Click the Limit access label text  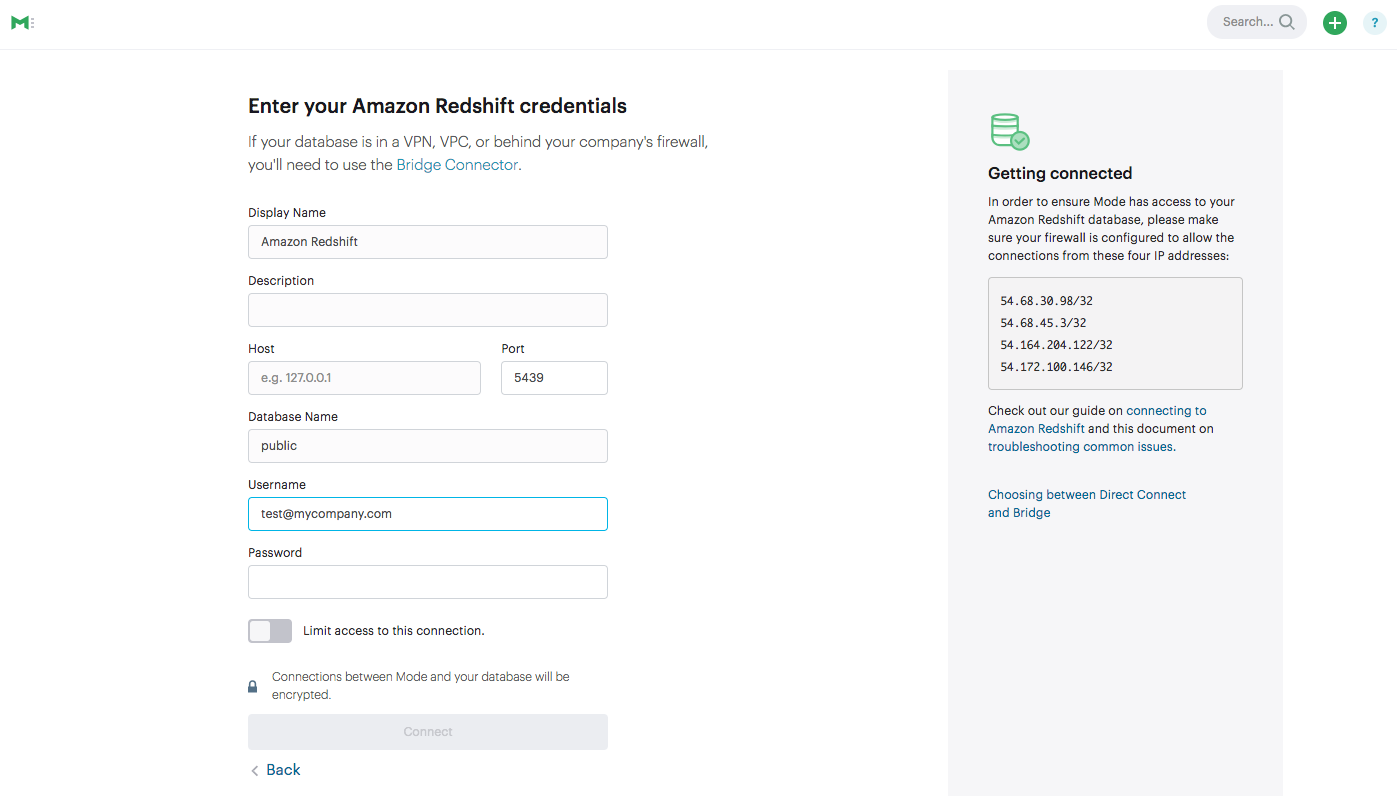[x=393, y=631]
